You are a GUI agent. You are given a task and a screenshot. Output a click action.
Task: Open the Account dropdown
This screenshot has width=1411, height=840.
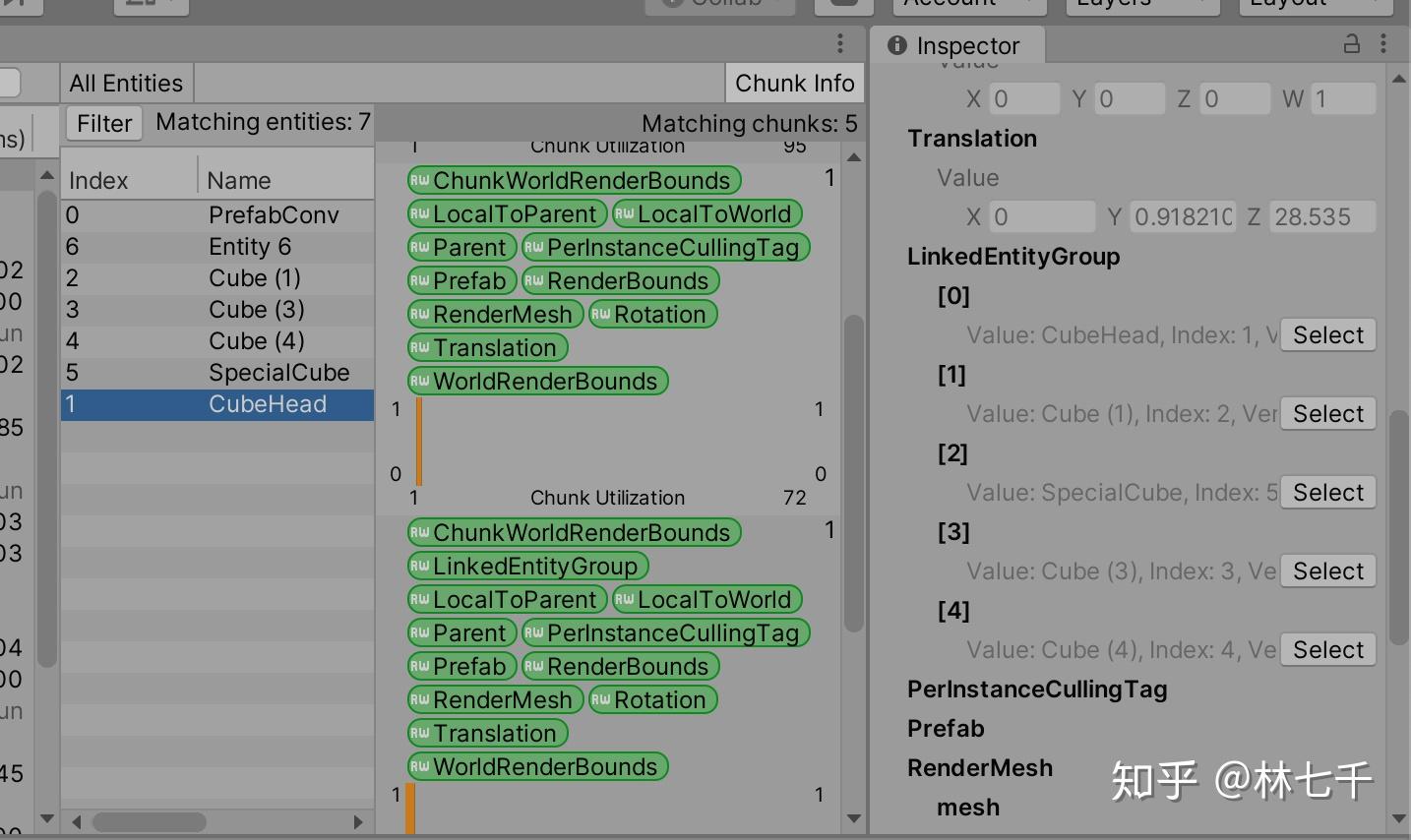tap(968, 3)
